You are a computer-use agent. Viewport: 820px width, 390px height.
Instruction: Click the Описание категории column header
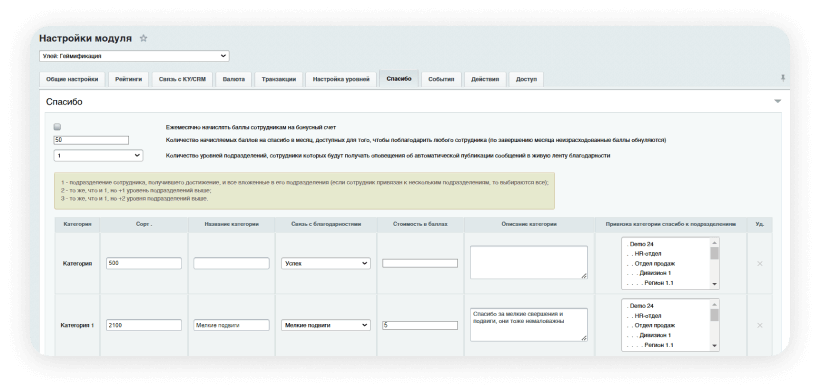pyautogui.click(x=529, y=224)
